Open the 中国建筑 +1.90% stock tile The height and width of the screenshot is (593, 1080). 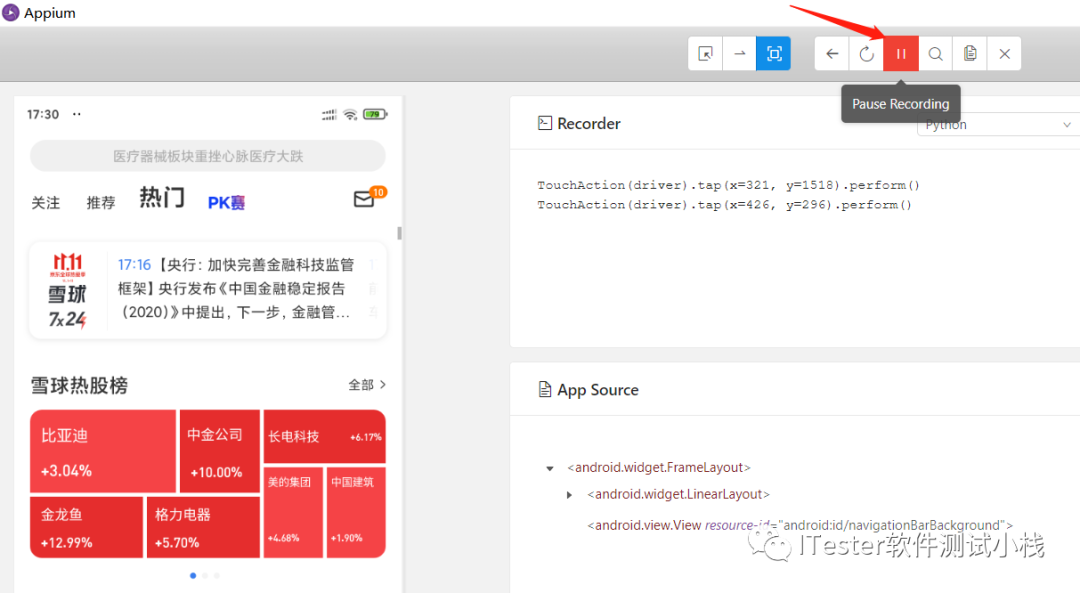point(355,512)
